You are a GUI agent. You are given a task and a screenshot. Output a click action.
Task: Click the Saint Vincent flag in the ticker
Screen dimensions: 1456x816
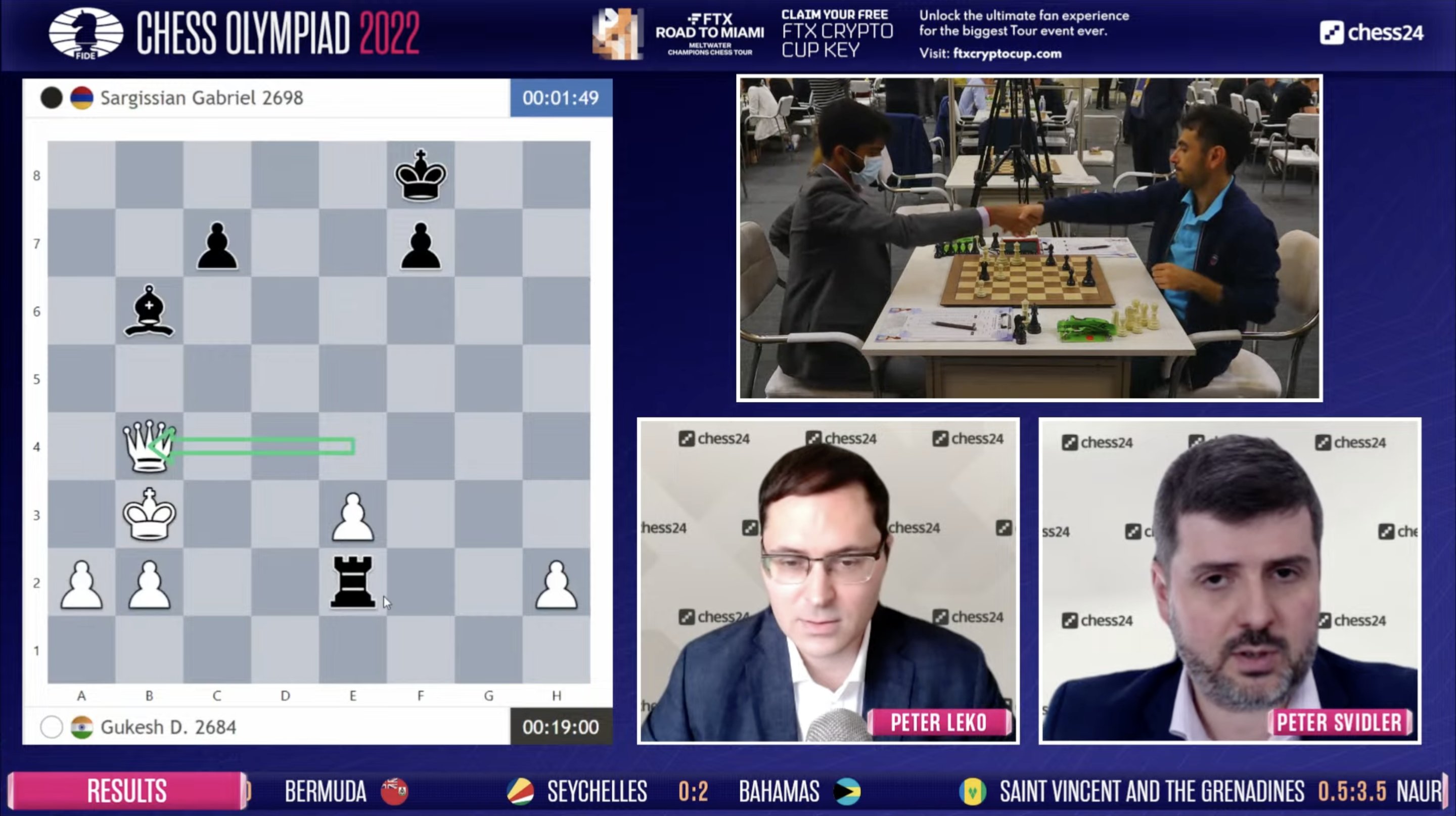pos(973,791)
